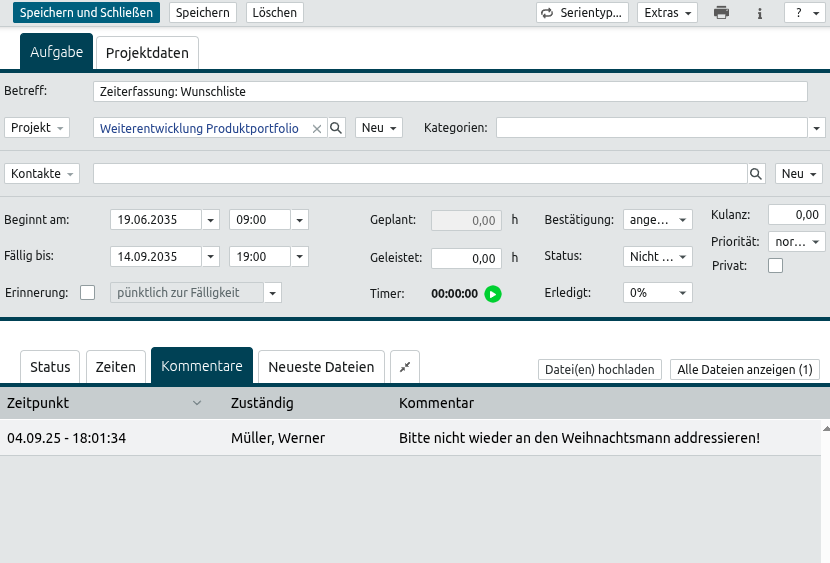Click the search icon next to project field

pyautogui.click(x=337, y=128)
